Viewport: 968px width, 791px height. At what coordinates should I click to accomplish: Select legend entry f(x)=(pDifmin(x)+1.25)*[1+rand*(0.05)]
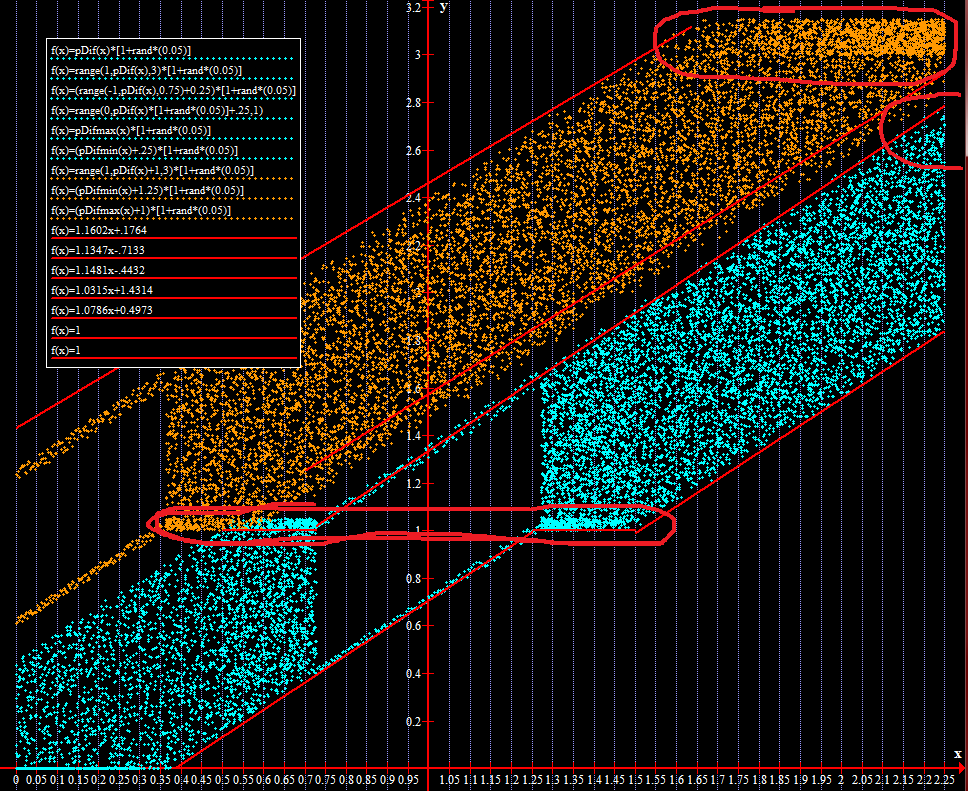coord(147,190)
